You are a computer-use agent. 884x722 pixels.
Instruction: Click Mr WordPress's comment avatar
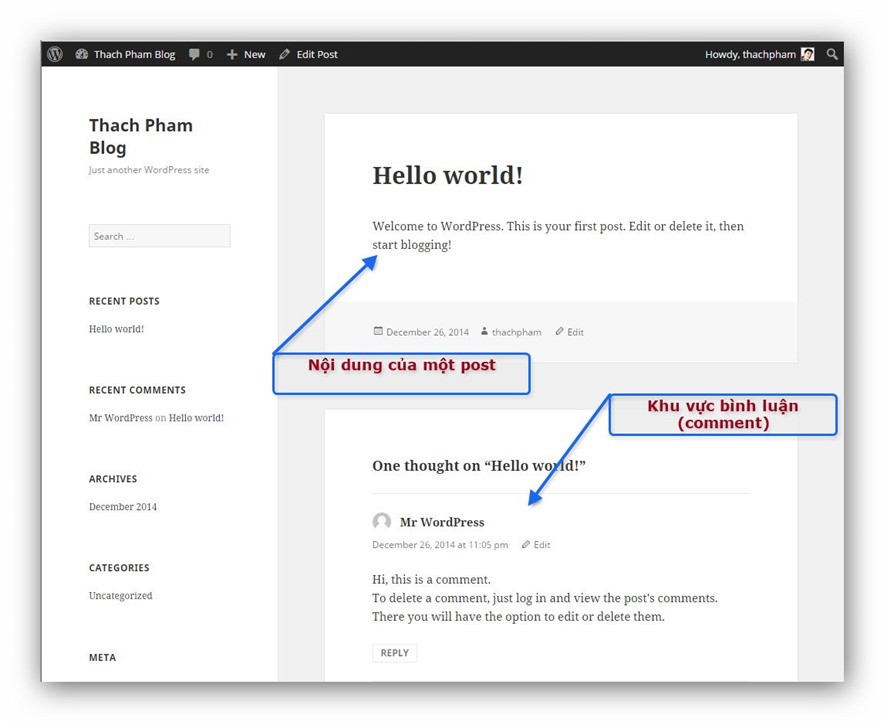click(x=382, y=521)
